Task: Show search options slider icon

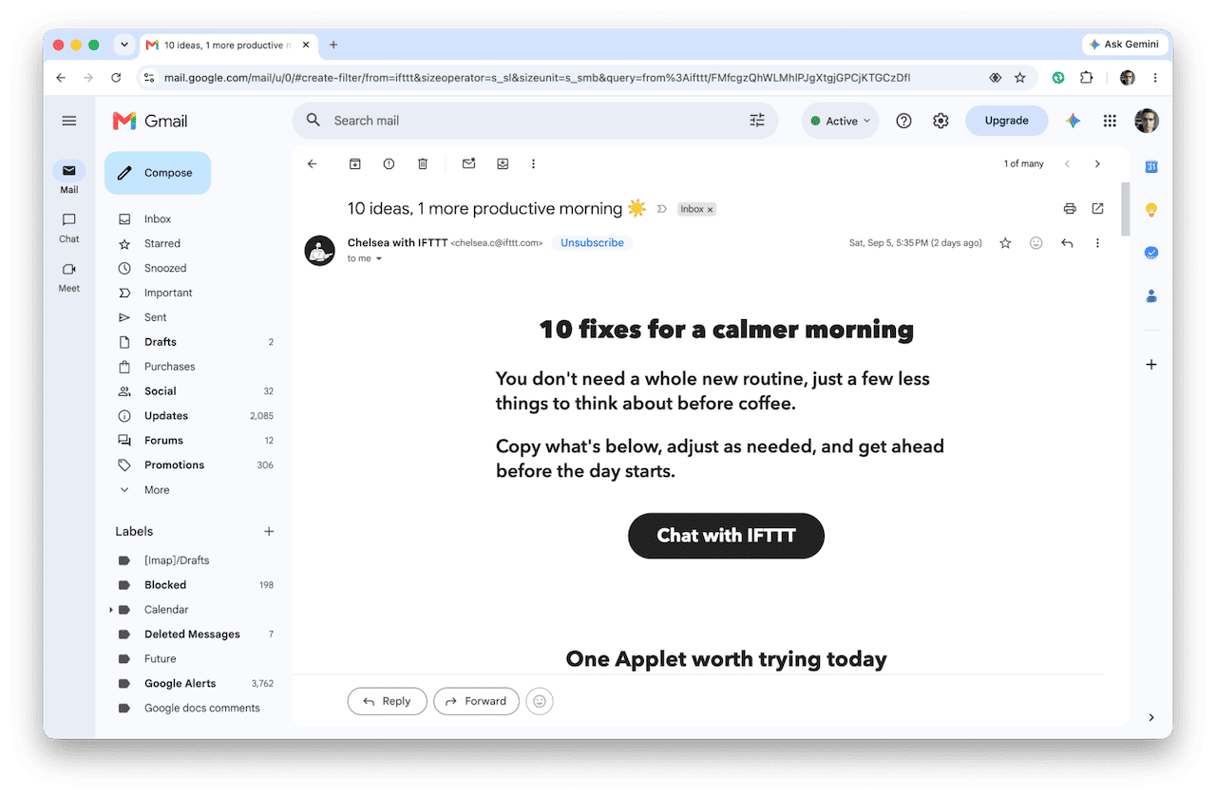Action: click(x=757, y=120)
